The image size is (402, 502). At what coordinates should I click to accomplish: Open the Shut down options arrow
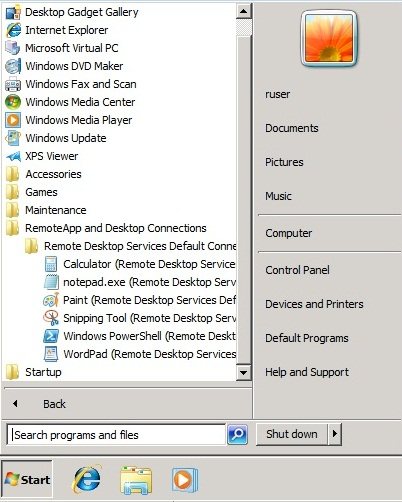click(x=335, y=434)
